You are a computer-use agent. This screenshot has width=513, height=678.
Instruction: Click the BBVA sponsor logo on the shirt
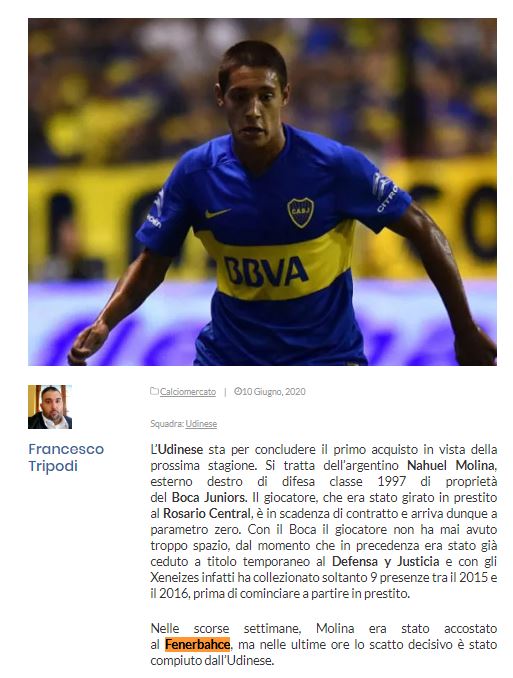pos(266,271)
